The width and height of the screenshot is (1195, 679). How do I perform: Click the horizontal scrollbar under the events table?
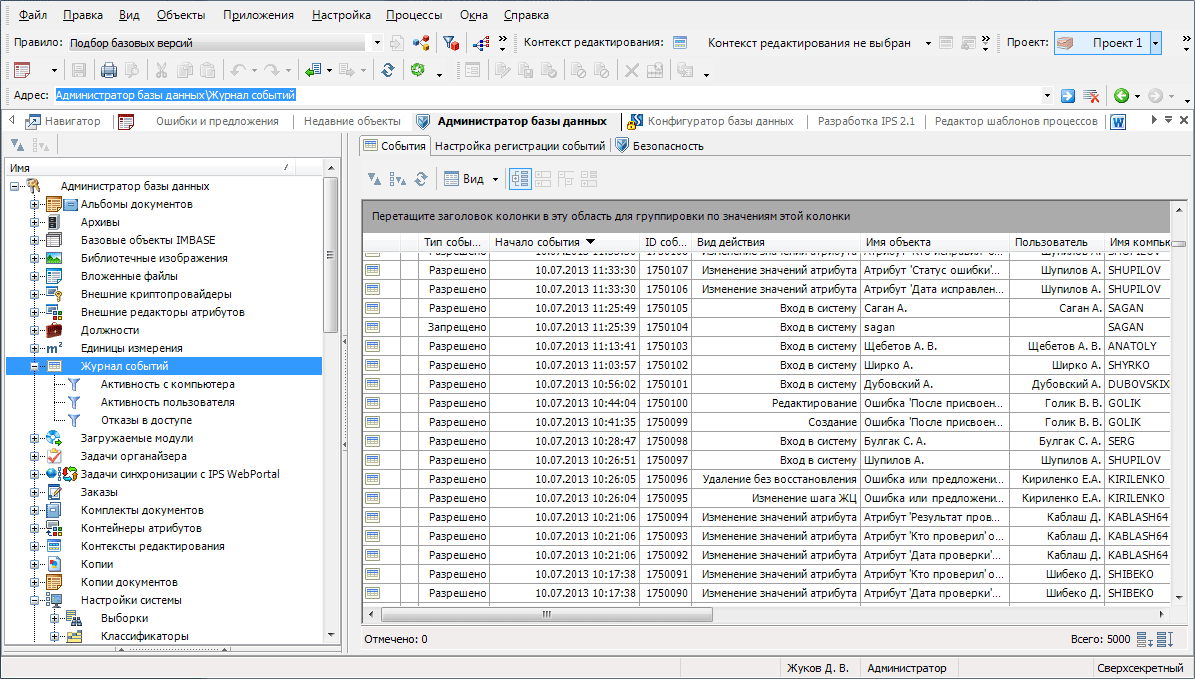[x=543, y=615]
